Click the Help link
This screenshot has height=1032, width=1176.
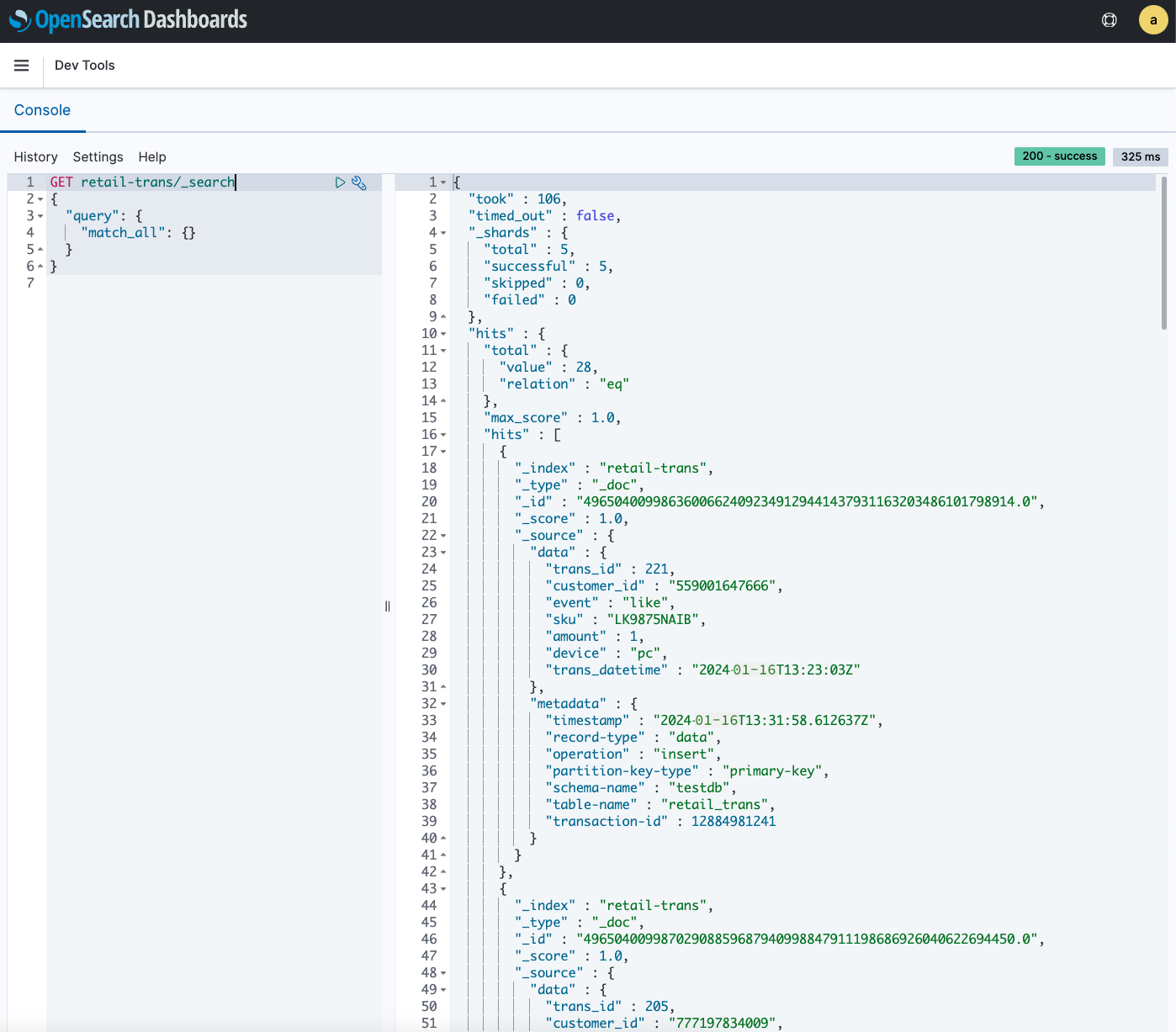tap(152, 157)
